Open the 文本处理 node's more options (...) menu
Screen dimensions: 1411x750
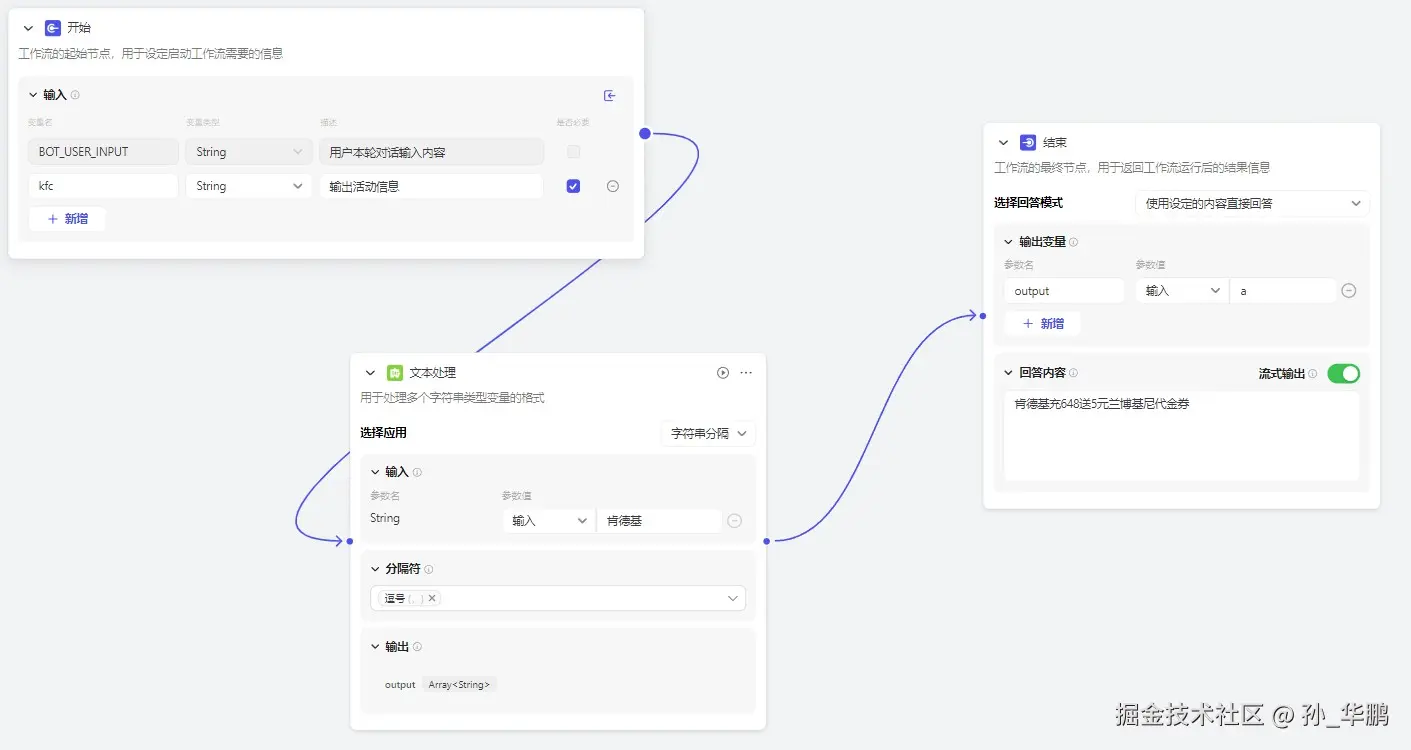click(745, 372)
